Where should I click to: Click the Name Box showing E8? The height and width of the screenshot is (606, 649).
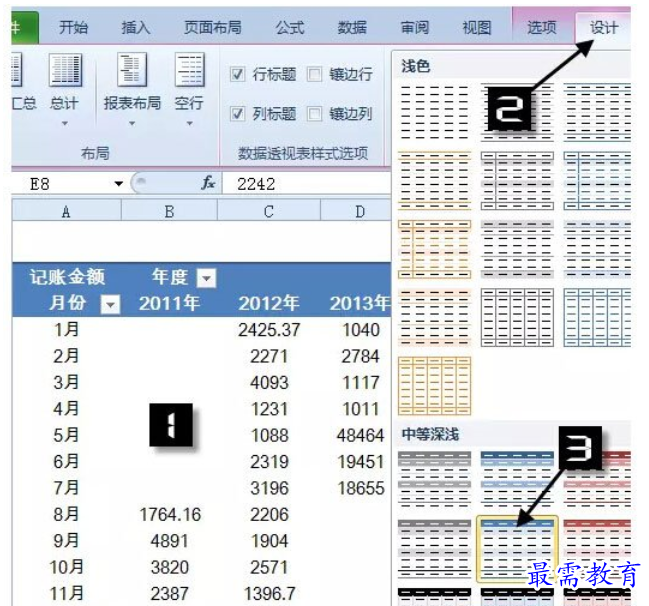coord(62,184)
